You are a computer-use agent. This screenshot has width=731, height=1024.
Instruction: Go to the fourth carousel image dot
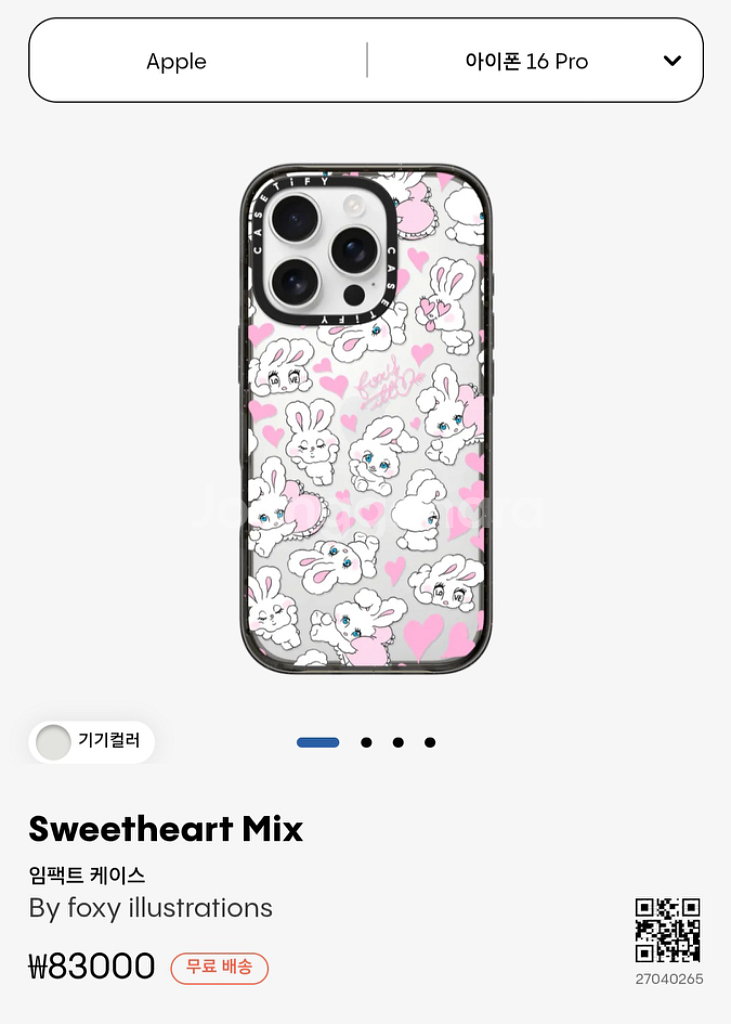430,743
